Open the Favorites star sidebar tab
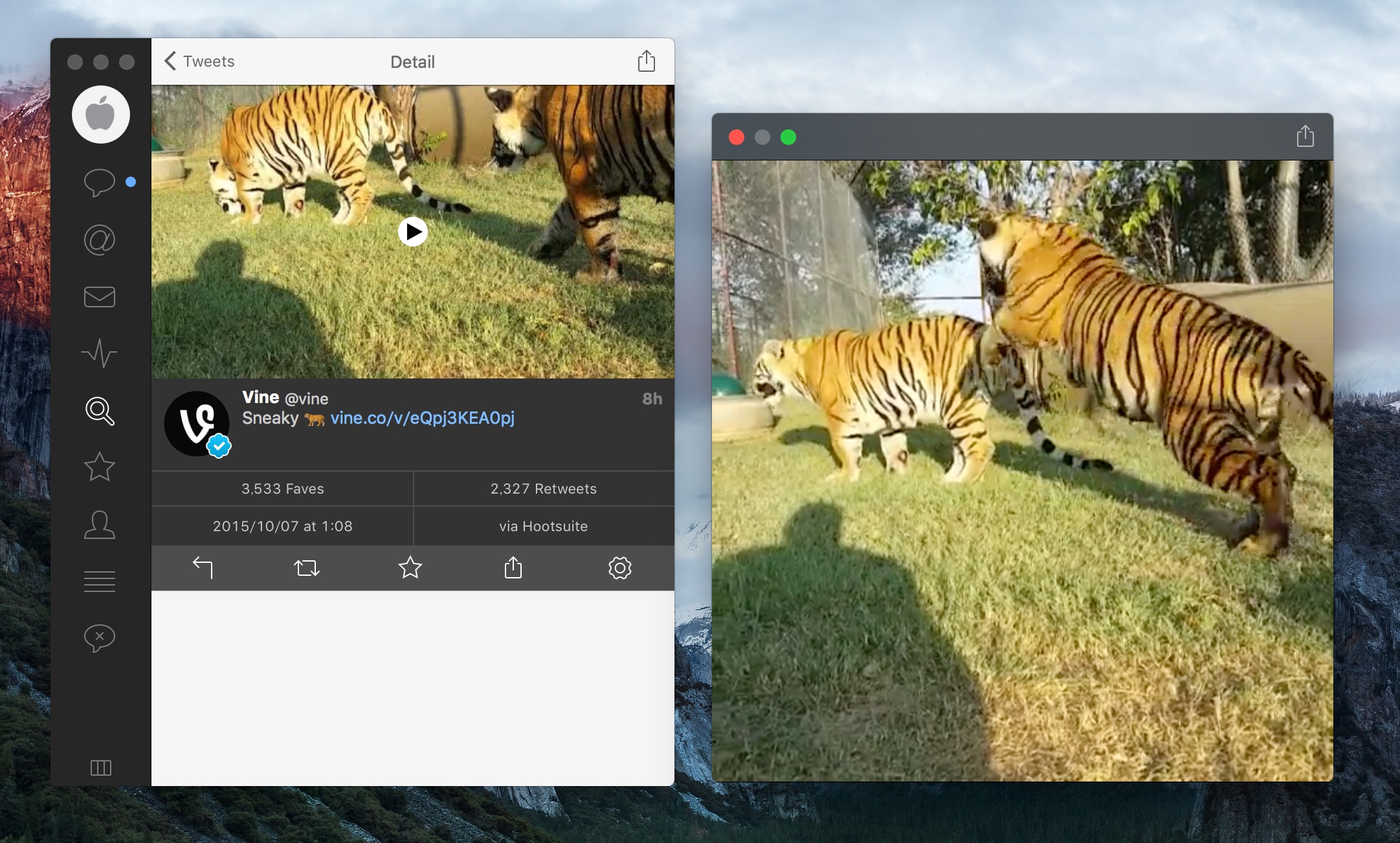The image size is (1400, 843). (x=99, y=467)
